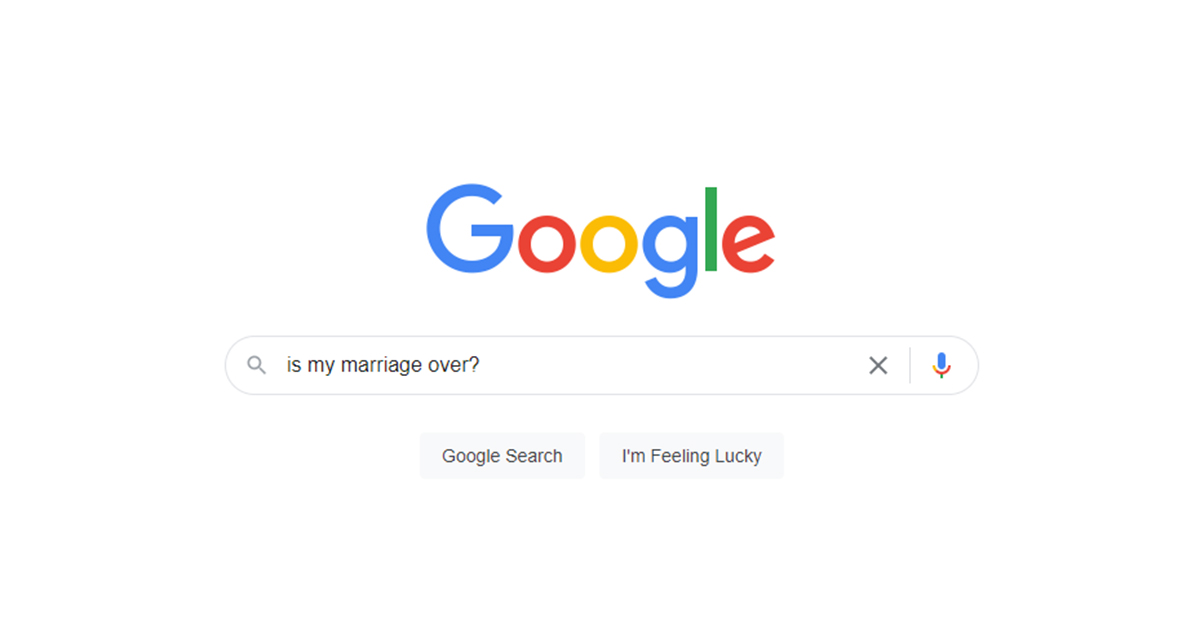Click the magnifying glass icon in search bar

pos(257,366)
